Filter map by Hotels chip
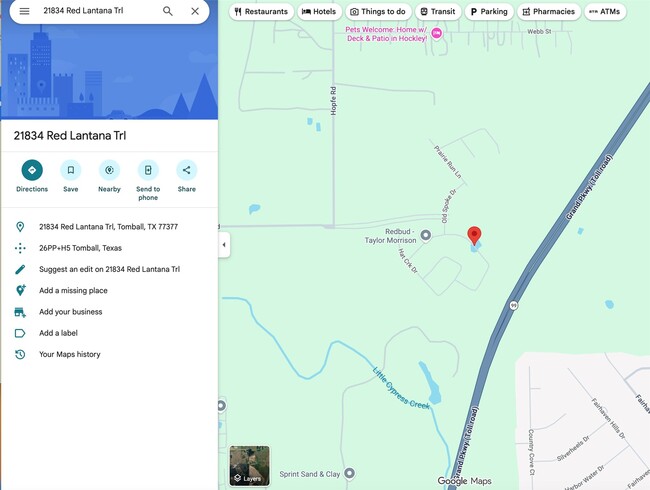 click(x=319, y=12)
